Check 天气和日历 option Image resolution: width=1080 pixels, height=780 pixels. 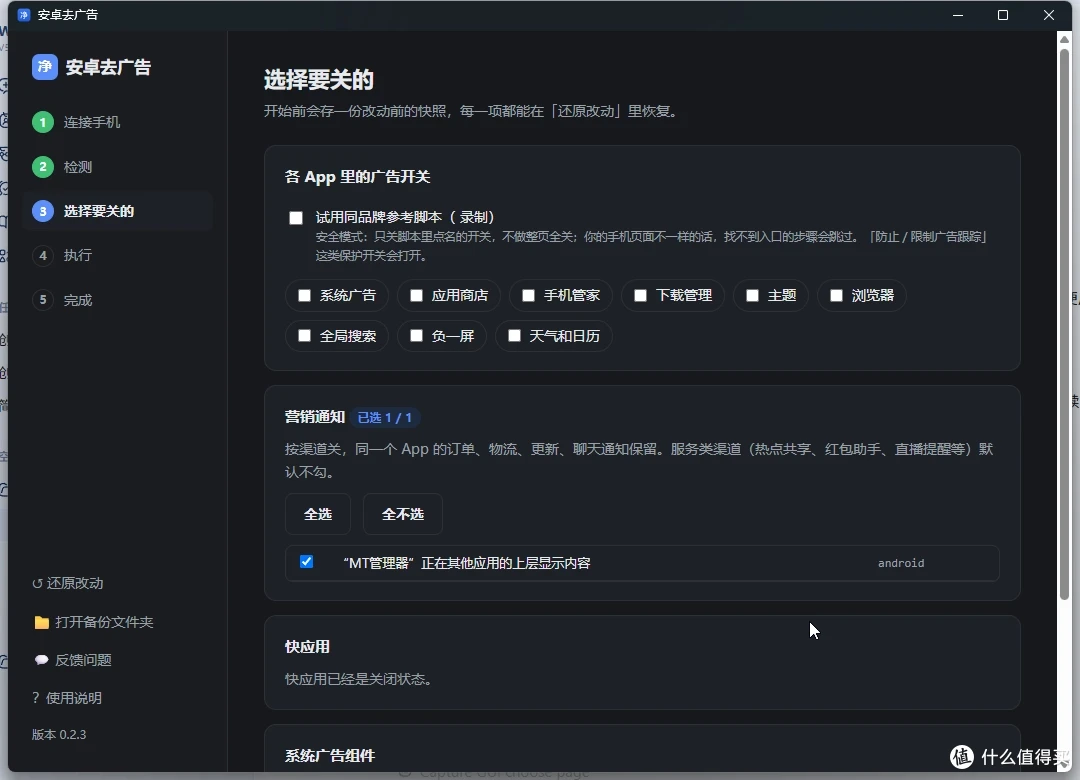click(514, 336)
